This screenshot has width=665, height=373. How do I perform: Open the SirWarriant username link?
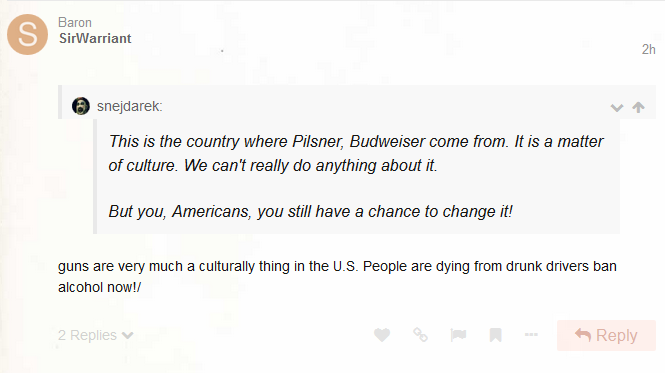point(95,39)
